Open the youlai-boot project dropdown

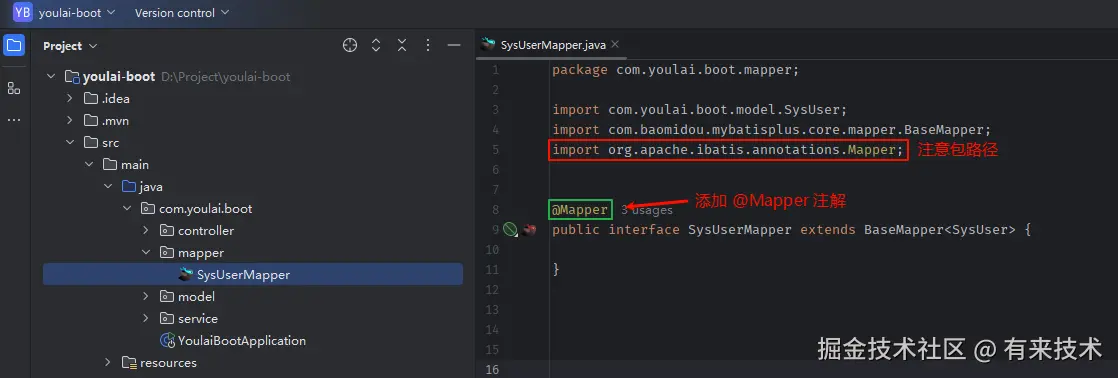click(x=64, y=13)
